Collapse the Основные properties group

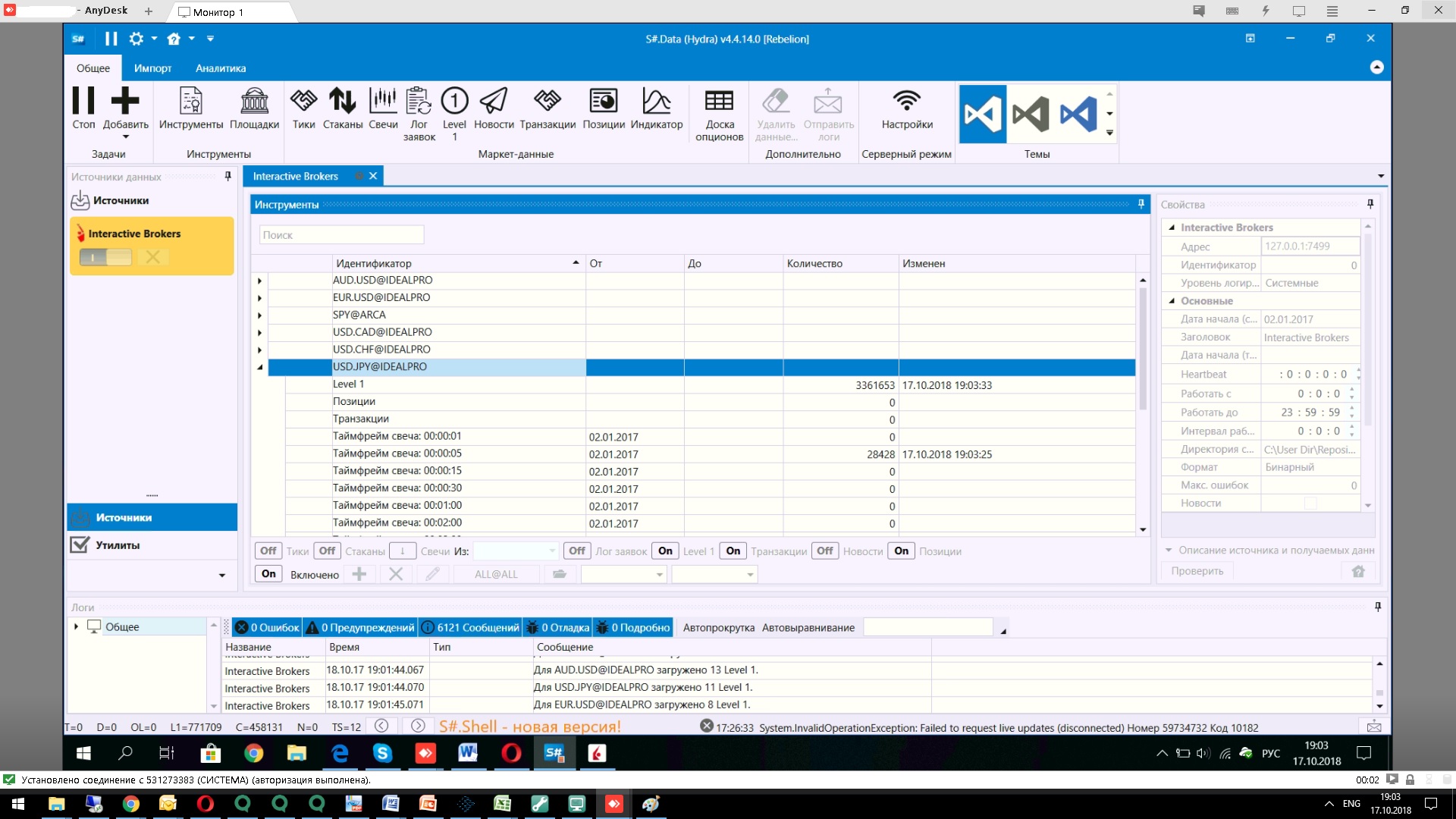coord(1172,301)
